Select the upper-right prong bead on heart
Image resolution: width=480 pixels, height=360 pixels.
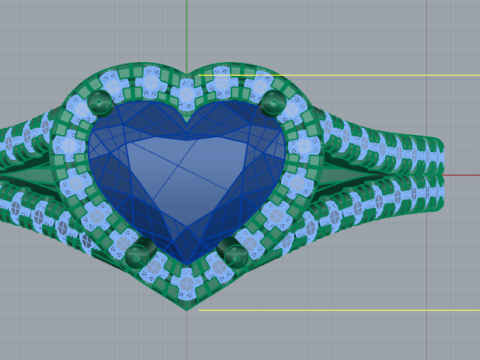[274, 102]
